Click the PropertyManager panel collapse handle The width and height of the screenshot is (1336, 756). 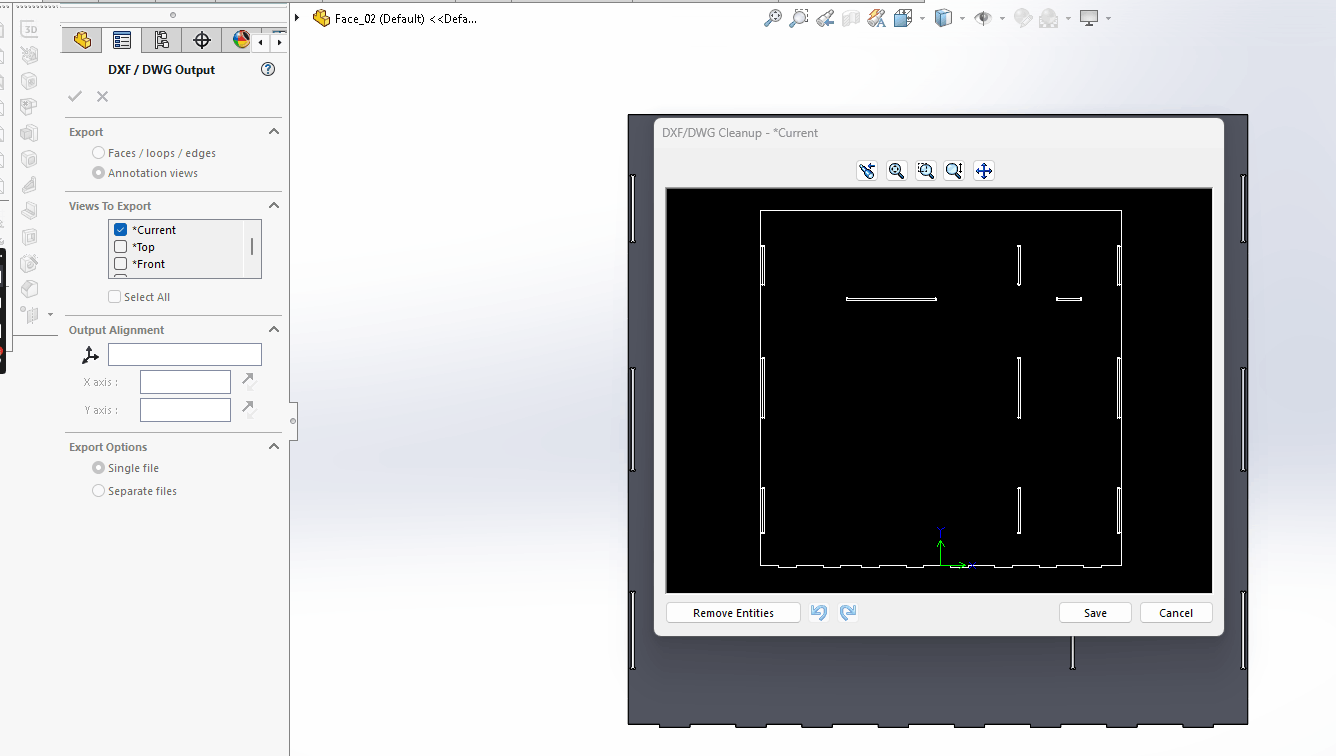[x=293, y=421]
